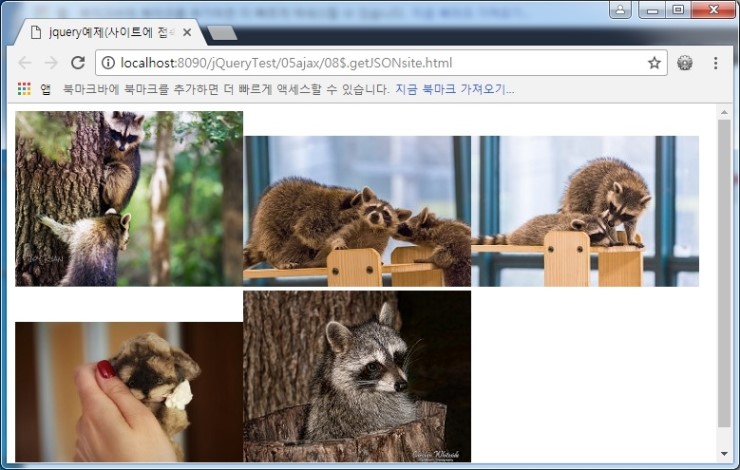Reload the current page
740x470 pixels.
(x=77, y=63)
